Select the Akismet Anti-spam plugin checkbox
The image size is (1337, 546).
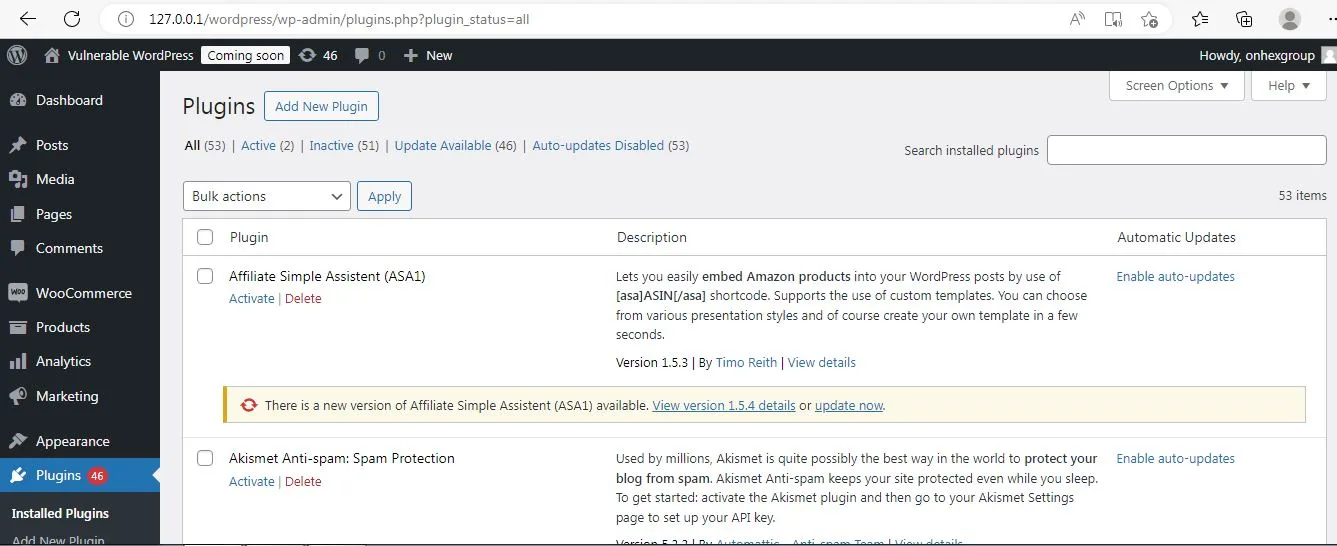point(205,458)
